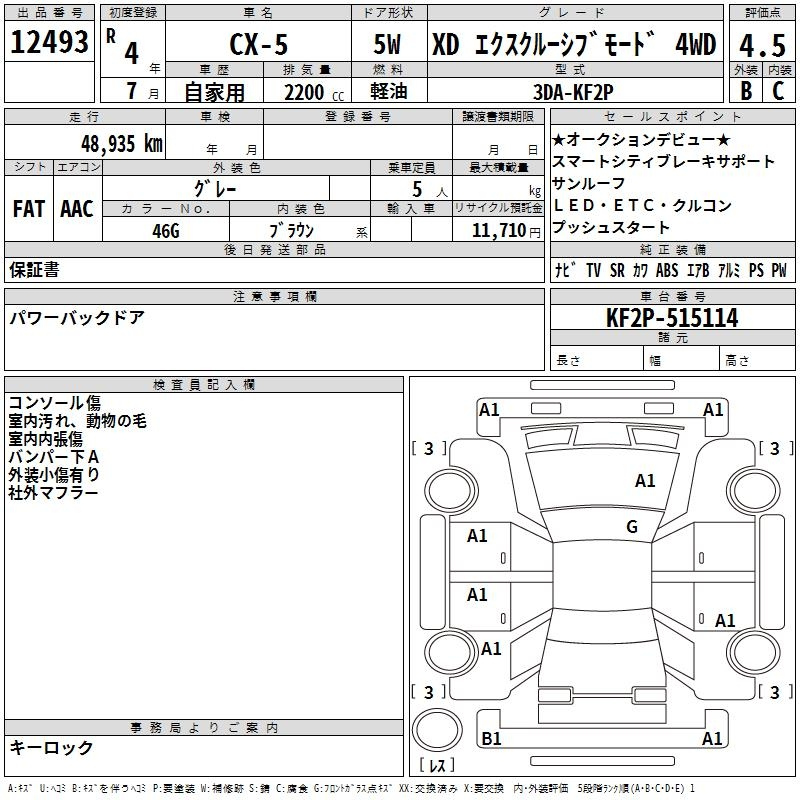Screen dimensions: 800x800
Task: Click the A1 mark on the hood
Action: (x=645, y=481)
